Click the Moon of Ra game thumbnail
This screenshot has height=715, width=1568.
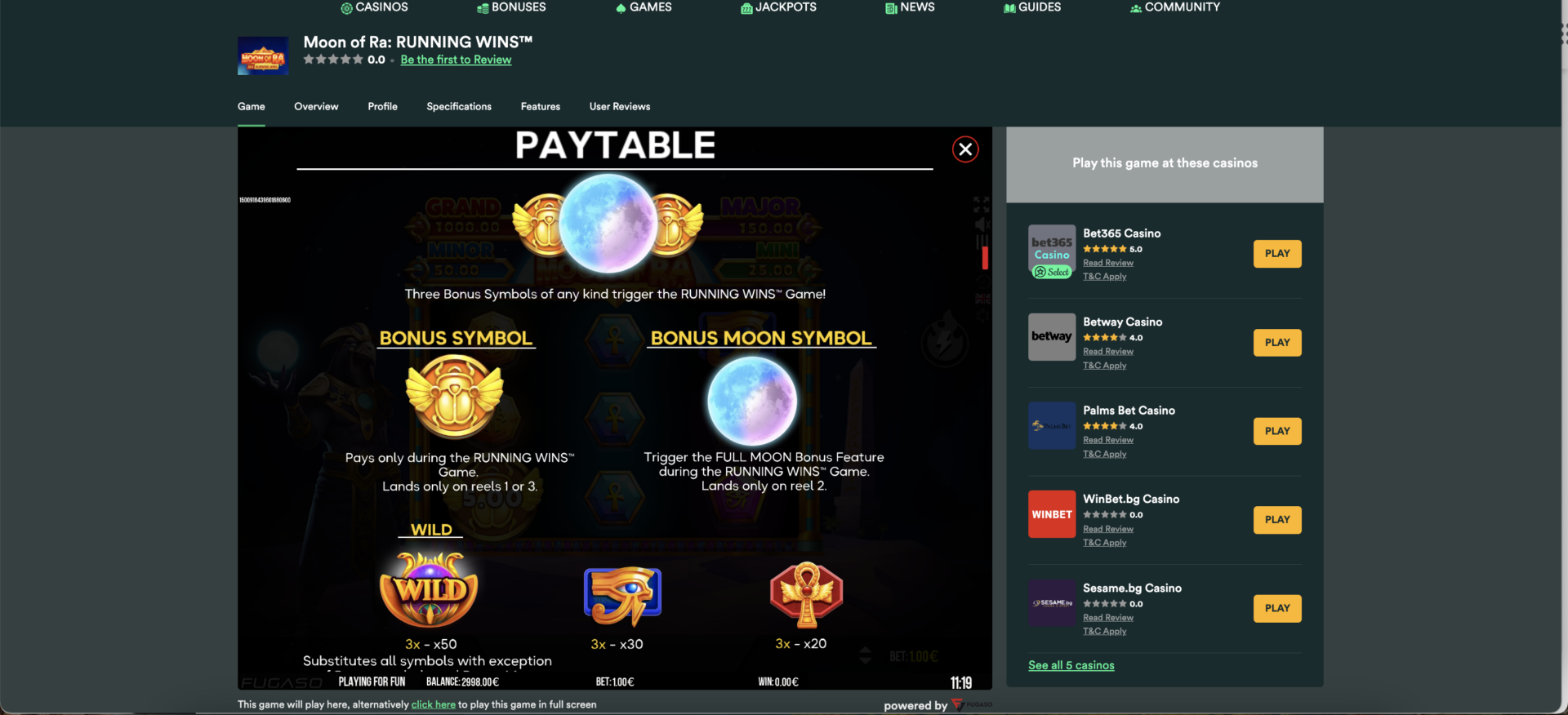coord(263,56)
